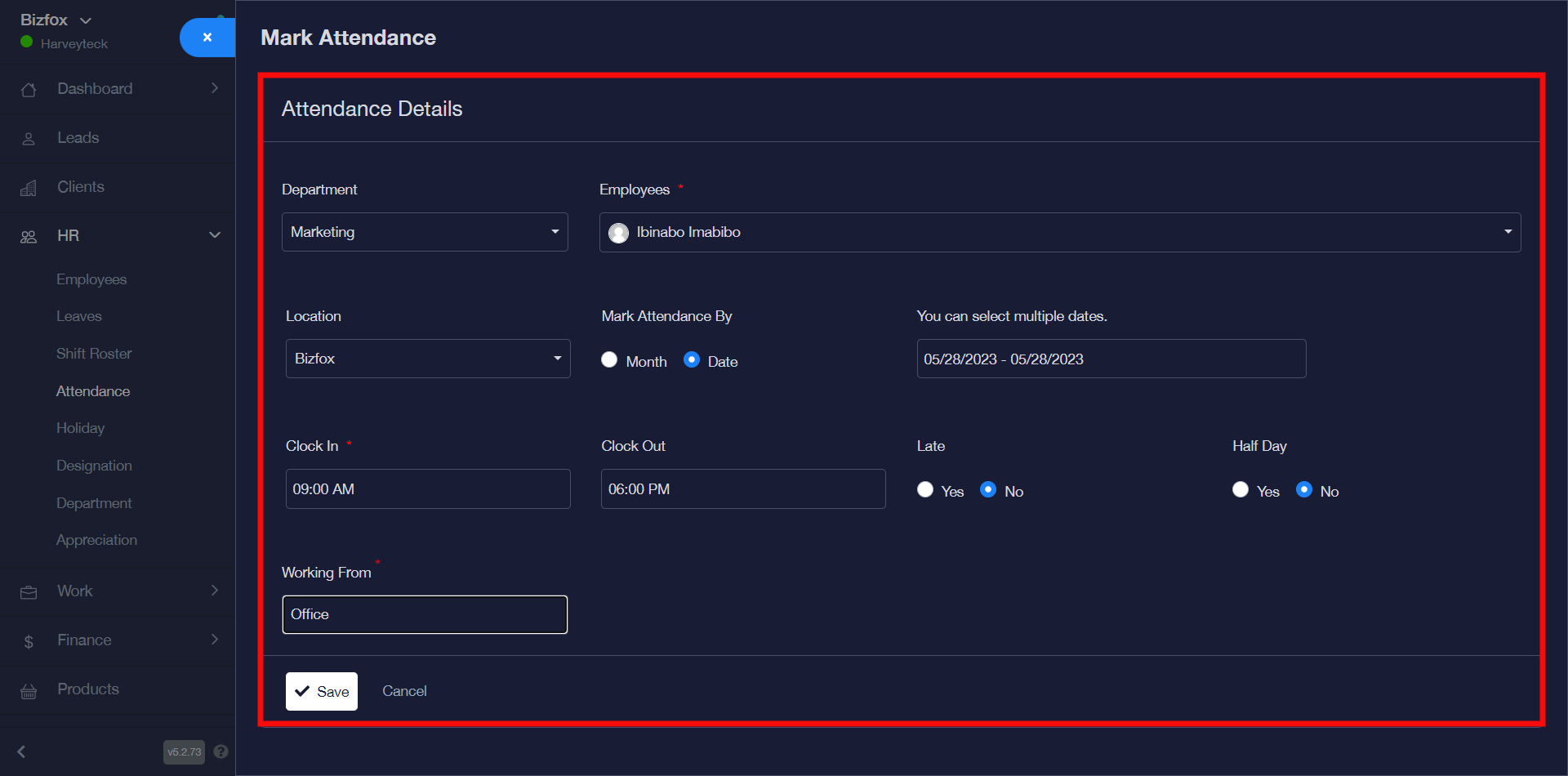Open Shift Roster in HR menu
The width and height of the screenshot is (1568, 776).
[x=94, y=354]
